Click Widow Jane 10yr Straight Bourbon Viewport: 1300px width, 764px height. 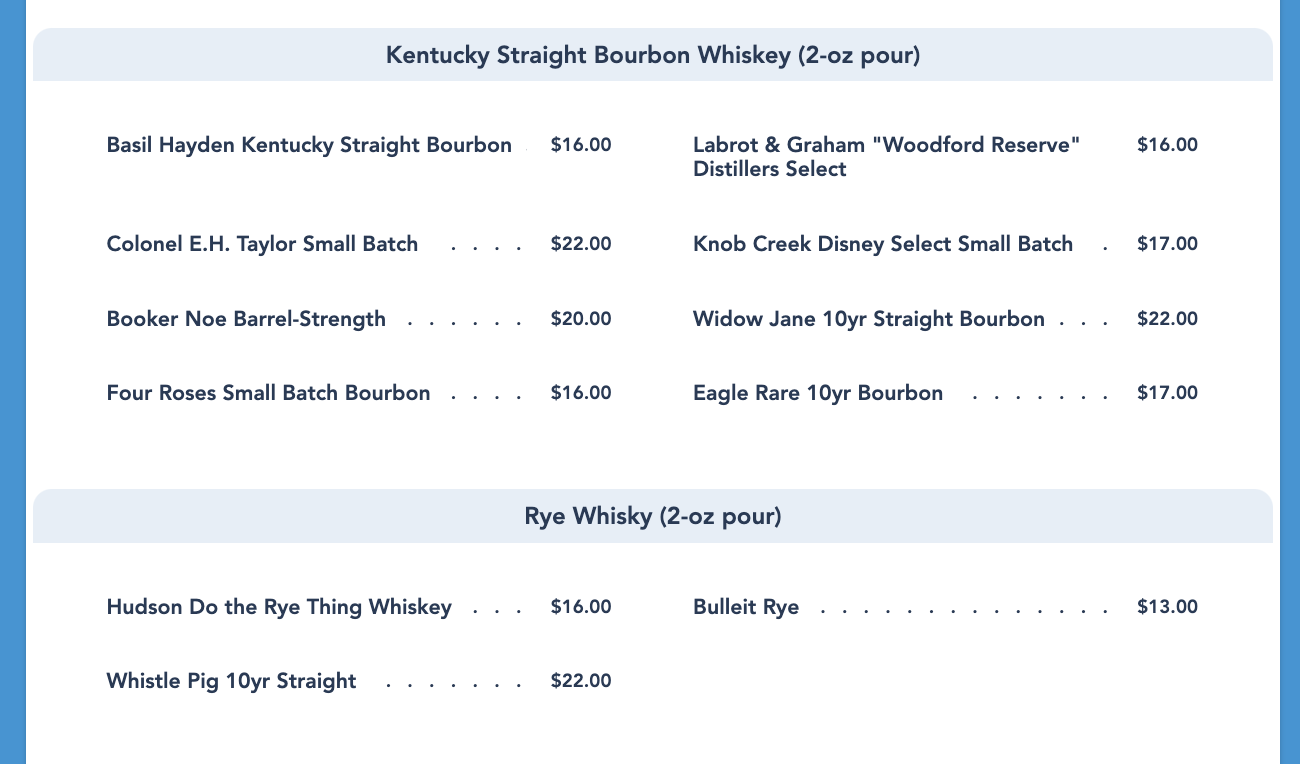point(868,319)
